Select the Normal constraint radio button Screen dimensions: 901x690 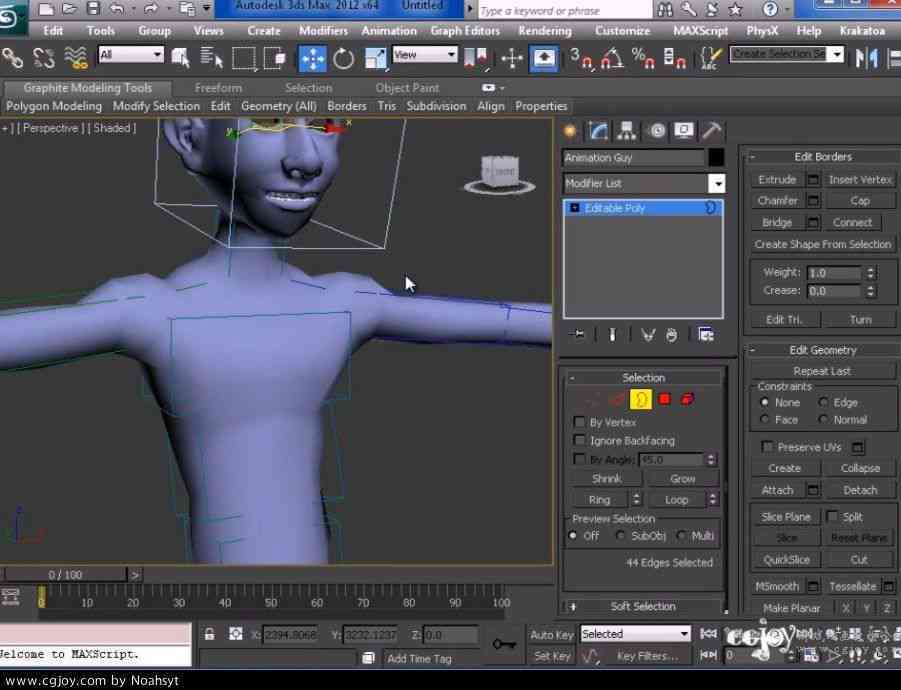click(x=823, y=419)
